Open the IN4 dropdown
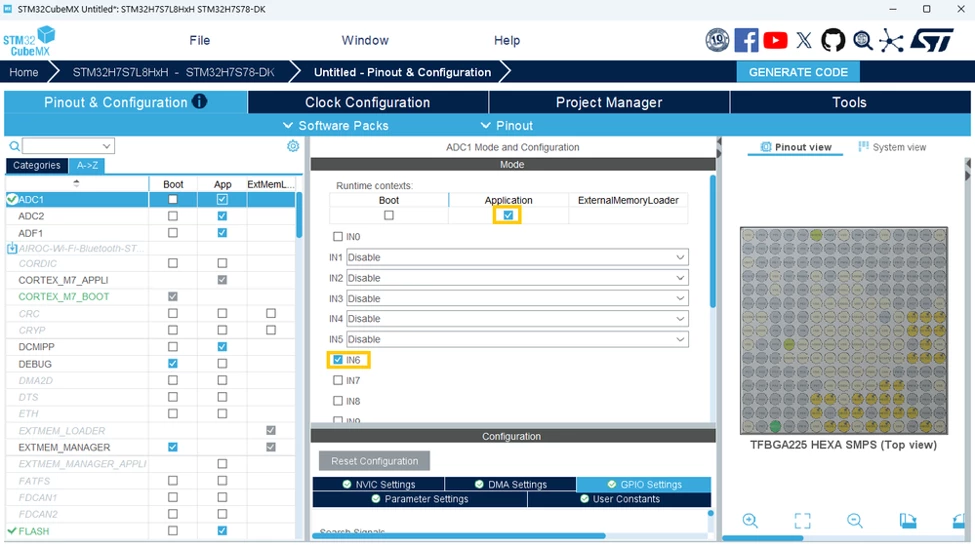This screenshot has width=975, height=547. point(517,318)
